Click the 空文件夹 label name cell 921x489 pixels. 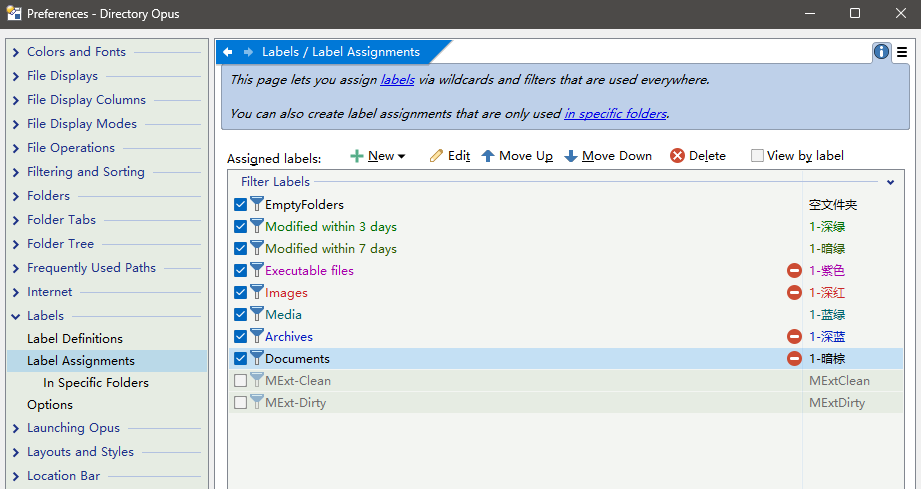pyautogui.click(x=833, y=205)
